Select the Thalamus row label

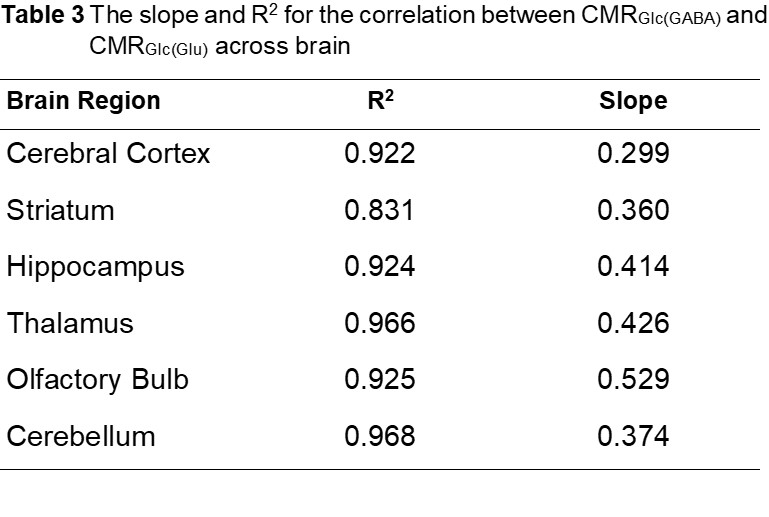(x=70, y=323)
